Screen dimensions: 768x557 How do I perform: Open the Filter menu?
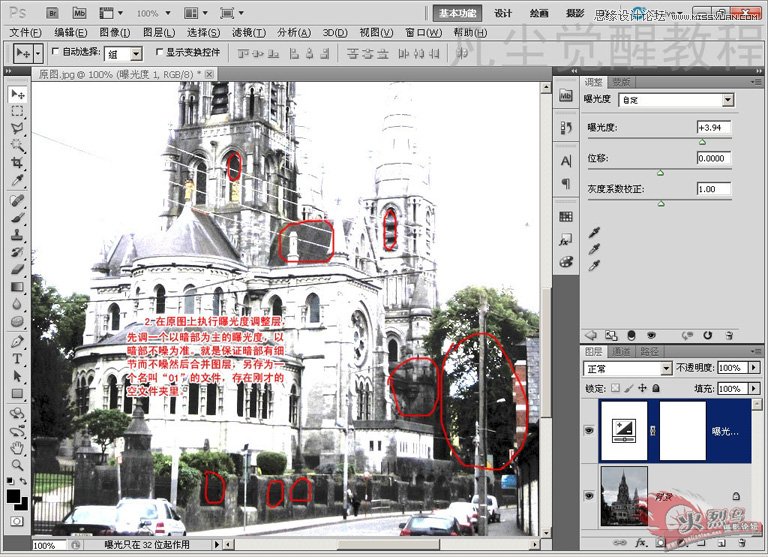(x=248, y=32)
